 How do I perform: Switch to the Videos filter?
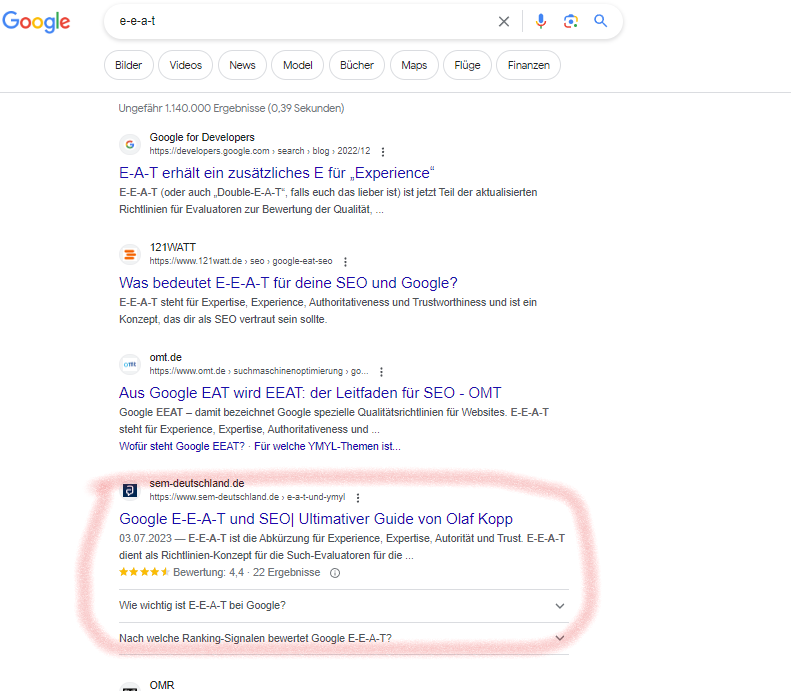coord(186,65)
